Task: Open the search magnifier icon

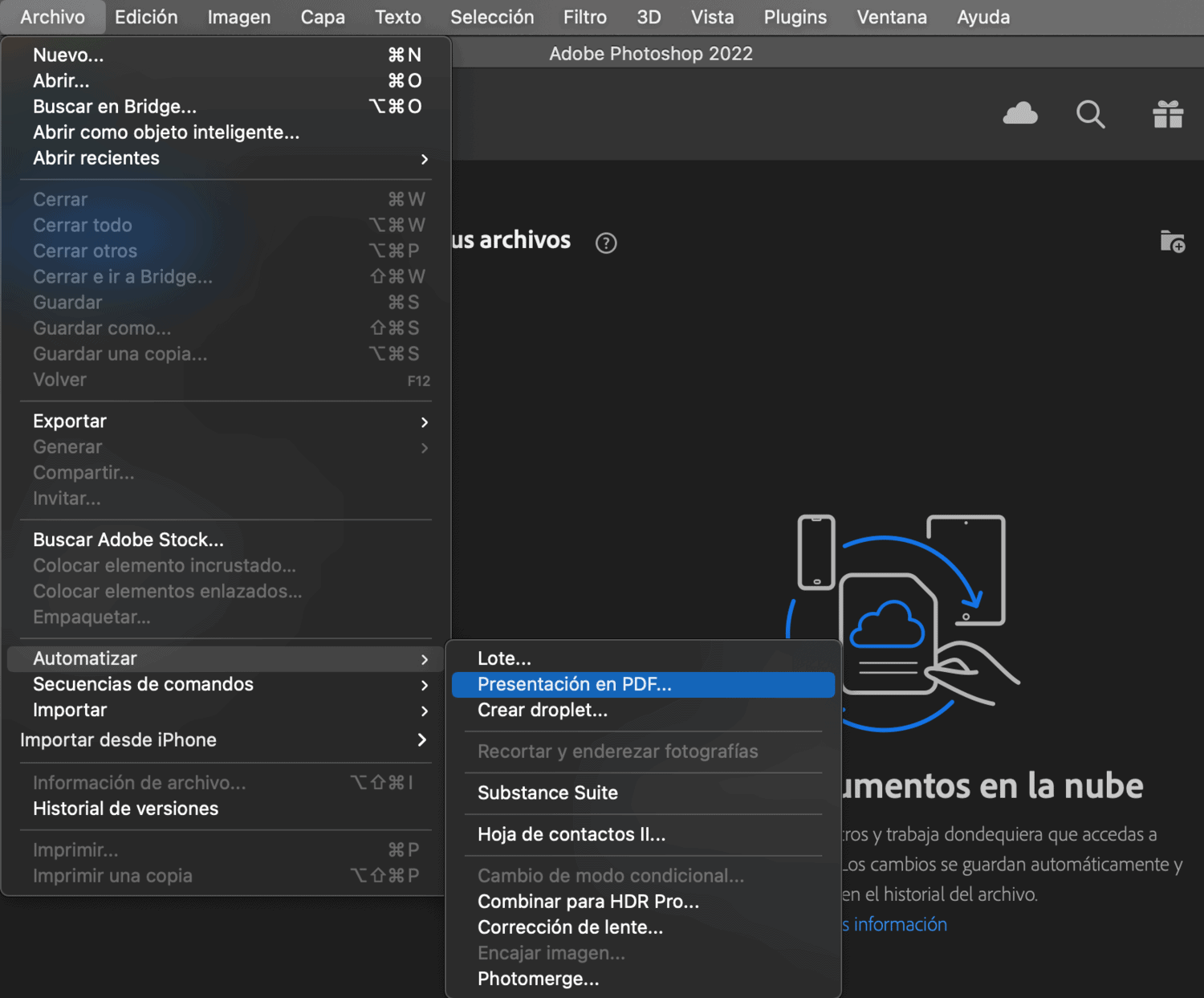Action: tap(1090, 115)
